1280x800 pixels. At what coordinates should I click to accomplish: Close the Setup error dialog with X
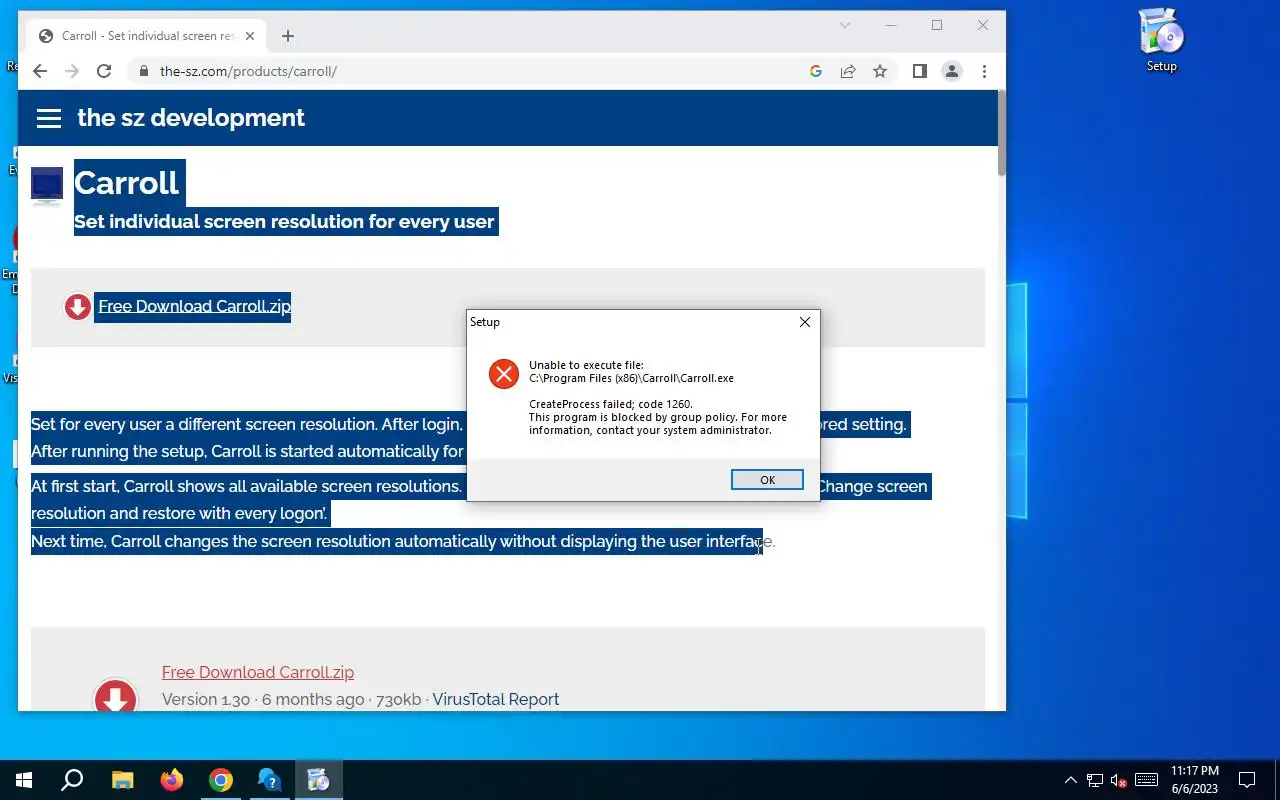[x=805, y=322]
